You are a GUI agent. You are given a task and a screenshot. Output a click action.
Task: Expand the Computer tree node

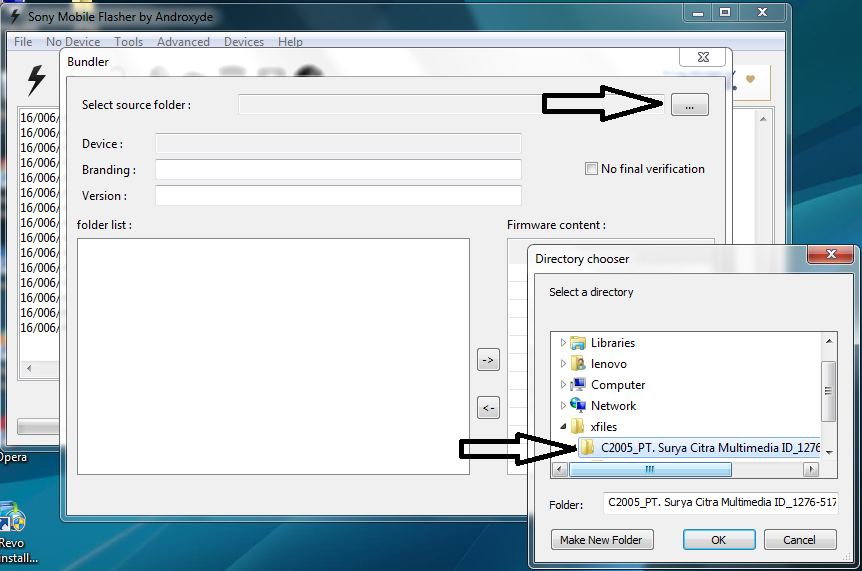coord(563,385)
